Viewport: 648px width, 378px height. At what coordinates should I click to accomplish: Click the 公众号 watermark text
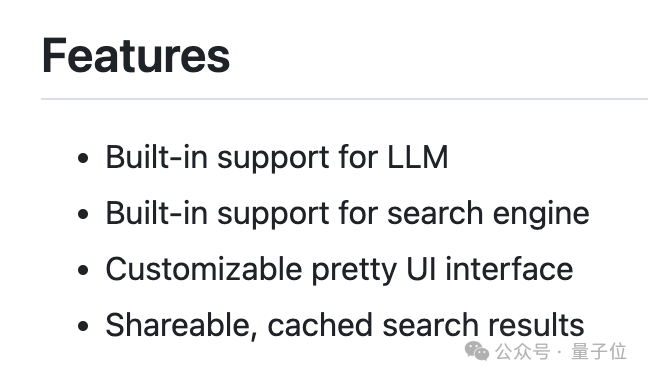pos(522,352)
